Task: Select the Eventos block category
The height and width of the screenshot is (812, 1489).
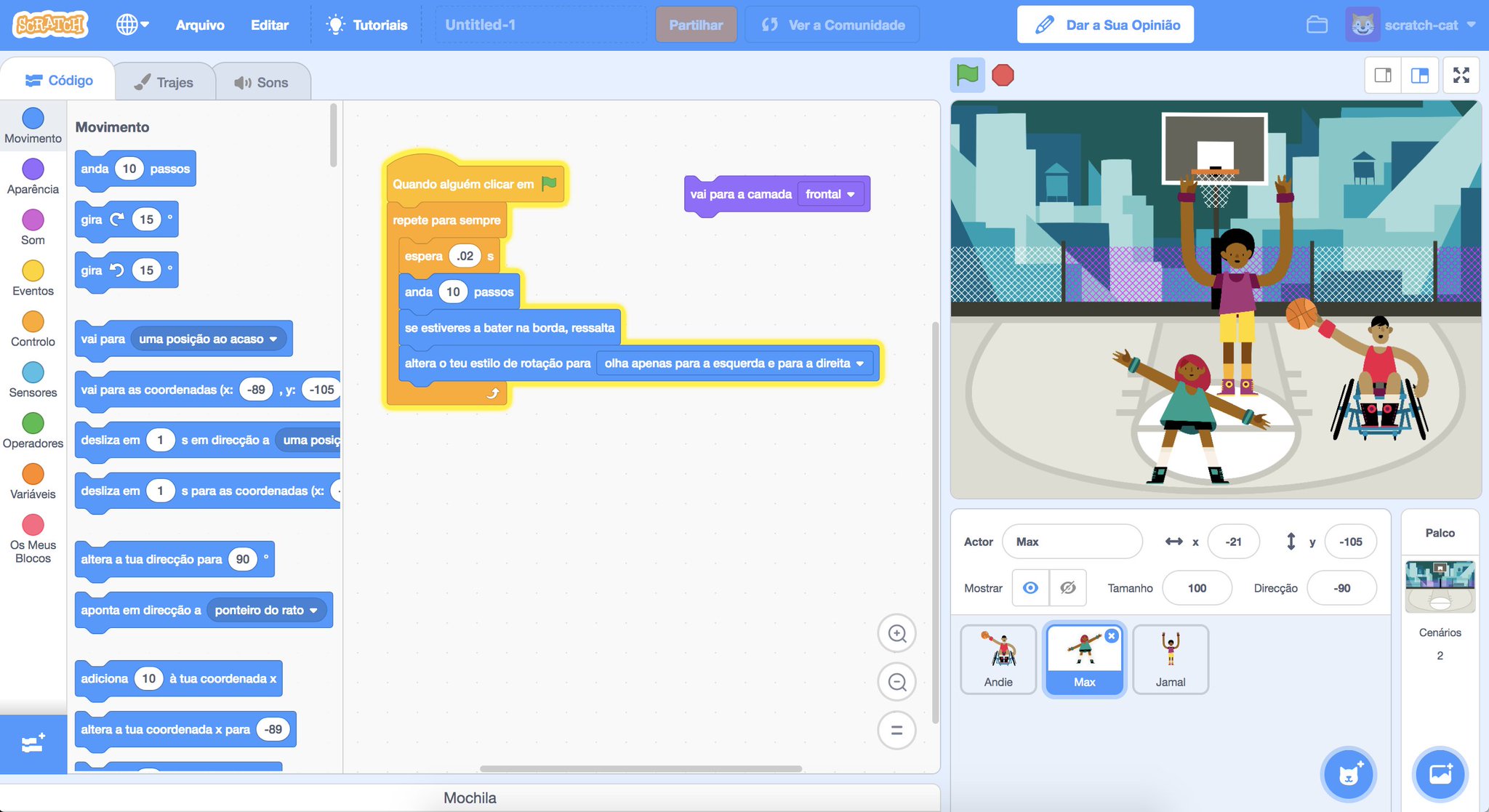Action: (33, 278)
